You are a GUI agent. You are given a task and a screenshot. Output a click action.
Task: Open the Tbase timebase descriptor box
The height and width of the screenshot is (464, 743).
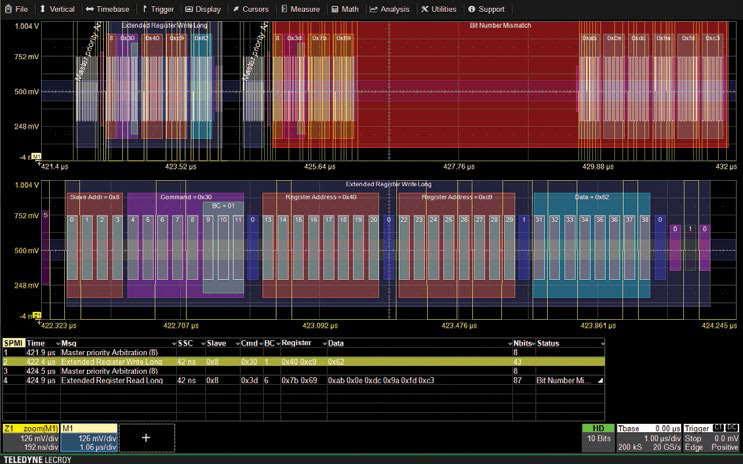tap(649, 437)
